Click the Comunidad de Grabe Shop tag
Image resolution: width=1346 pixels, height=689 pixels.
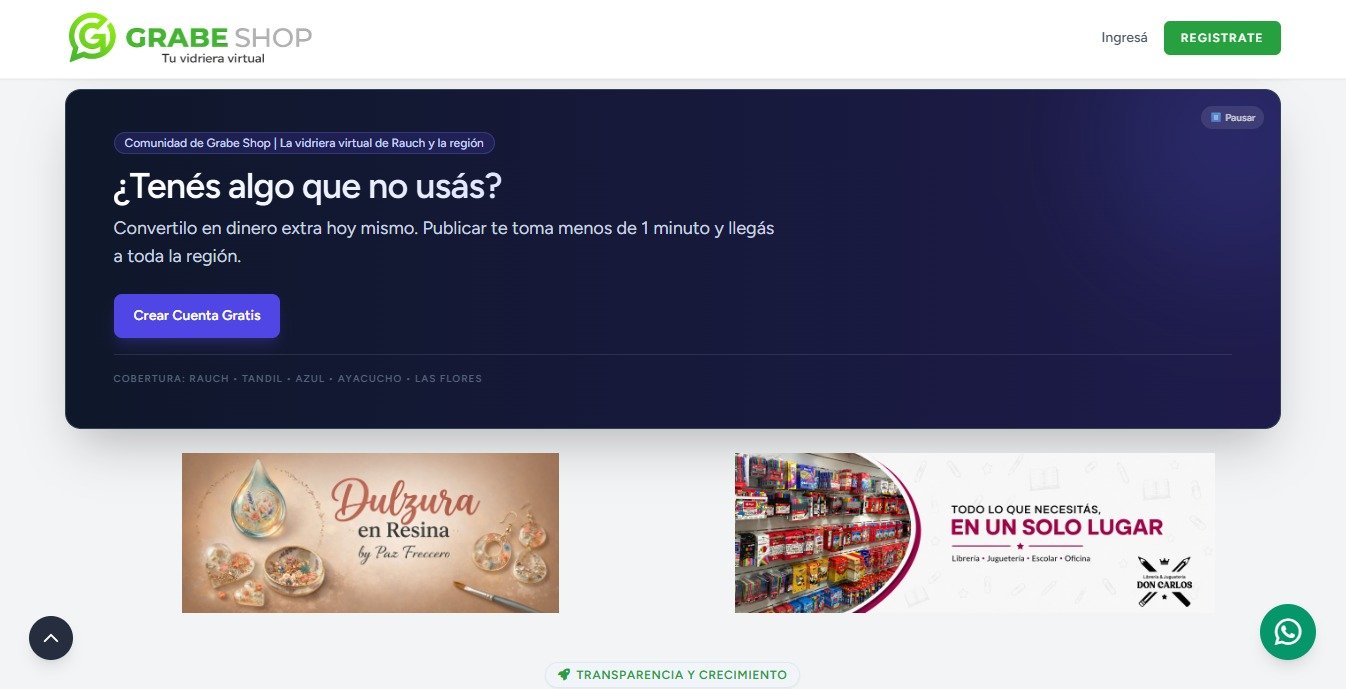tap(304, 143)
